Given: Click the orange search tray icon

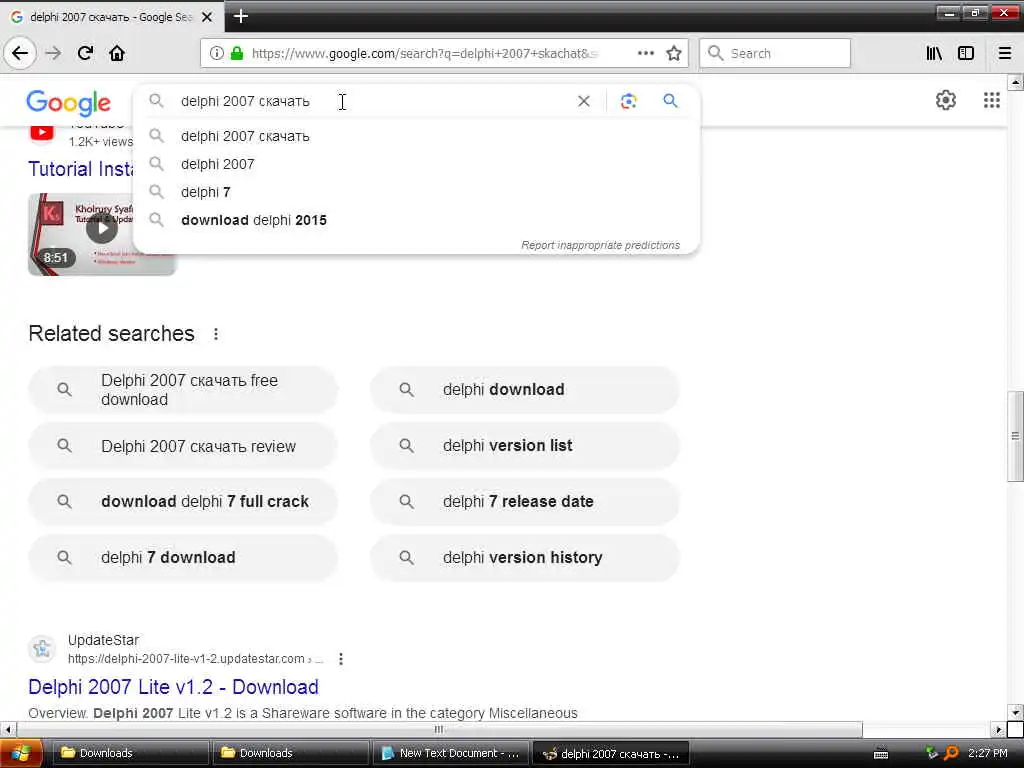Looking at the screenshot, I should pyautogui.click(x=952, y=754).
